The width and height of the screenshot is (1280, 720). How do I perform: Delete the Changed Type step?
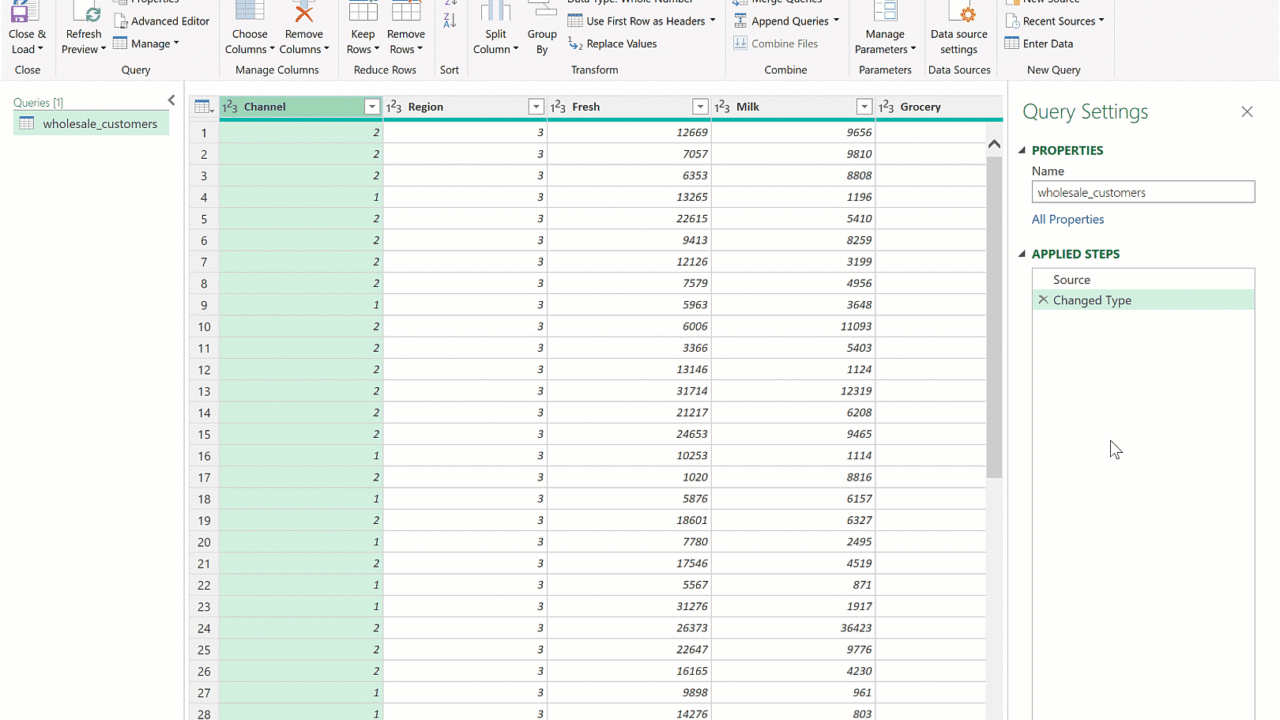click(x=1043, y=300)
